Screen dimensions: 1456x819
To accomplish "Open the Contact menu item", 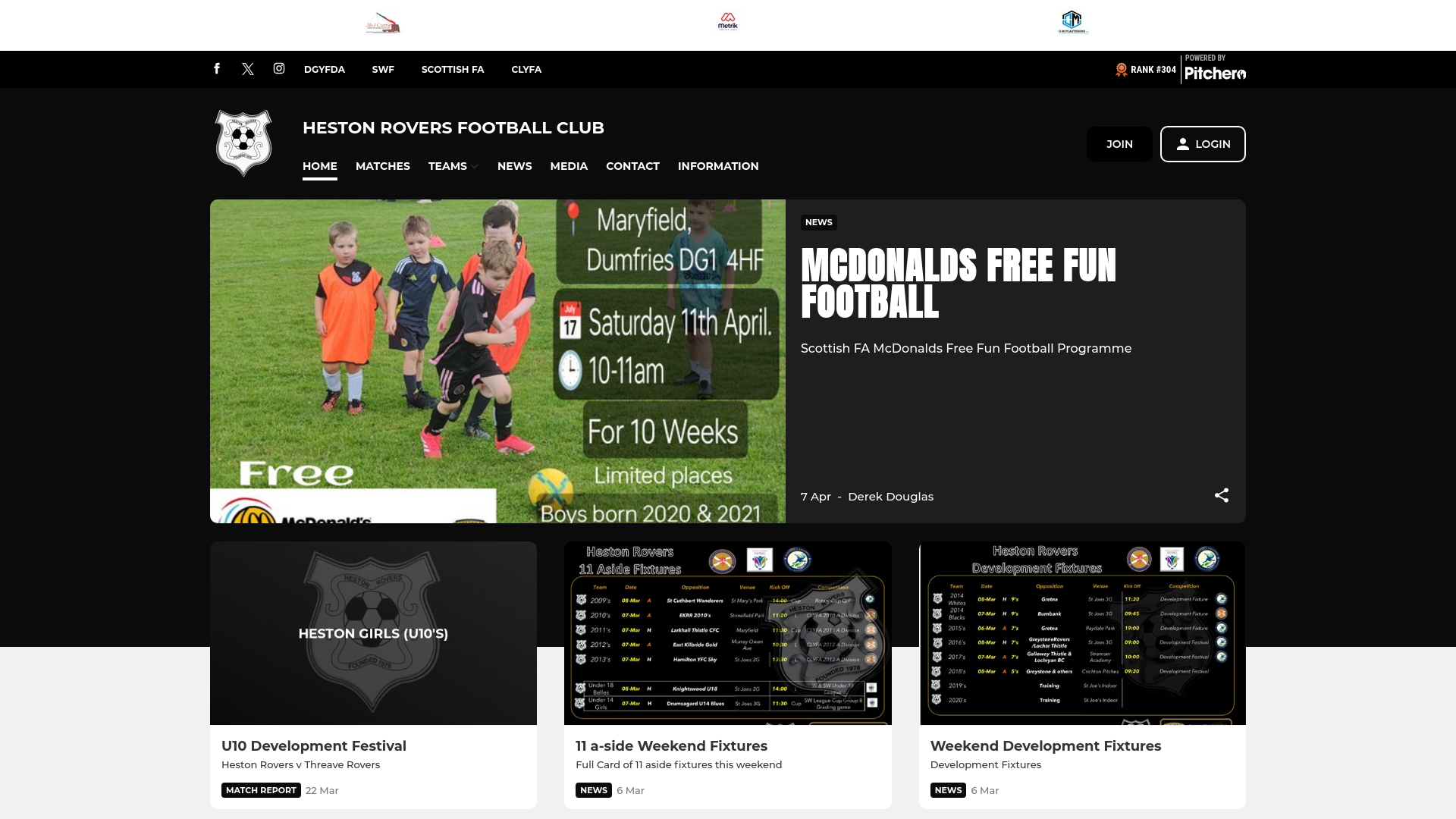I will point(632,166).
